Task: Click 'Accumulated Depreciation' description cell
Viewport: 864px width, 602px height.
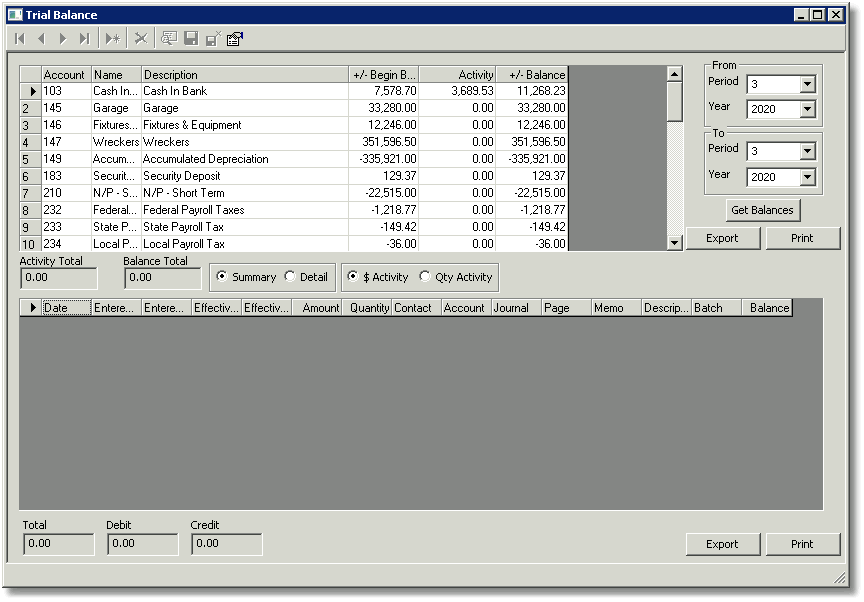Action: [x=245, y=159]
